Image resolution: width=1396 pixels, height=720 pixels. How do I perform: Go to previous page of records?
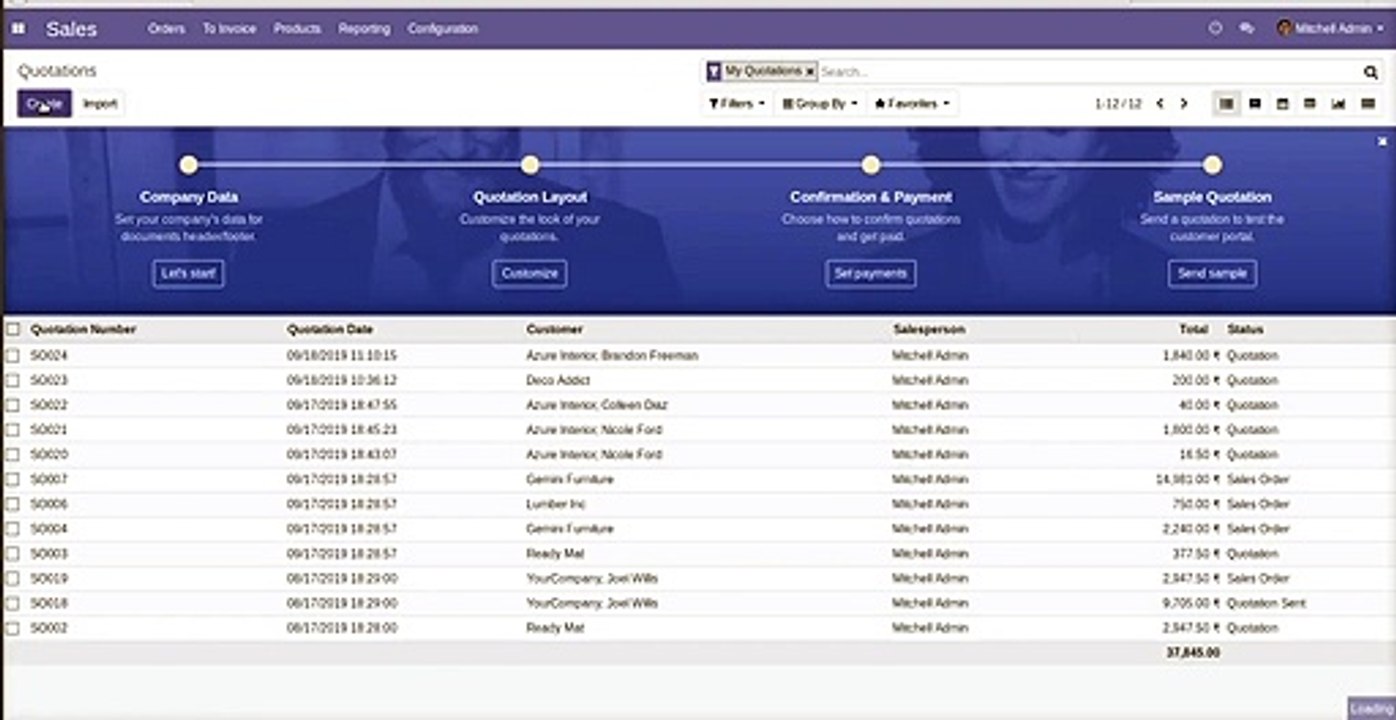coord(1160,104)
